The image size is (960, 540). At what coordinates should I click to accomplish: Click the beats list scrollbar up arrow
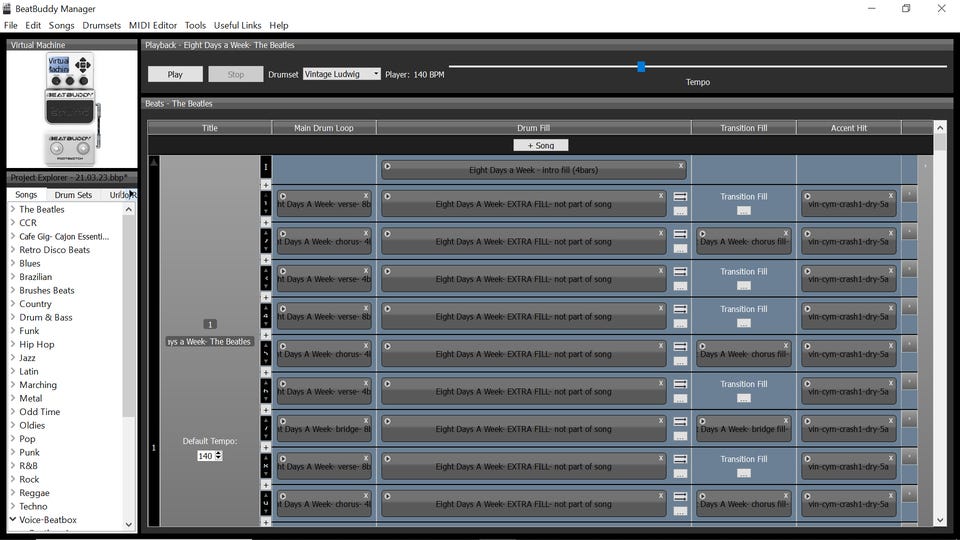click(x=940, y=127)
